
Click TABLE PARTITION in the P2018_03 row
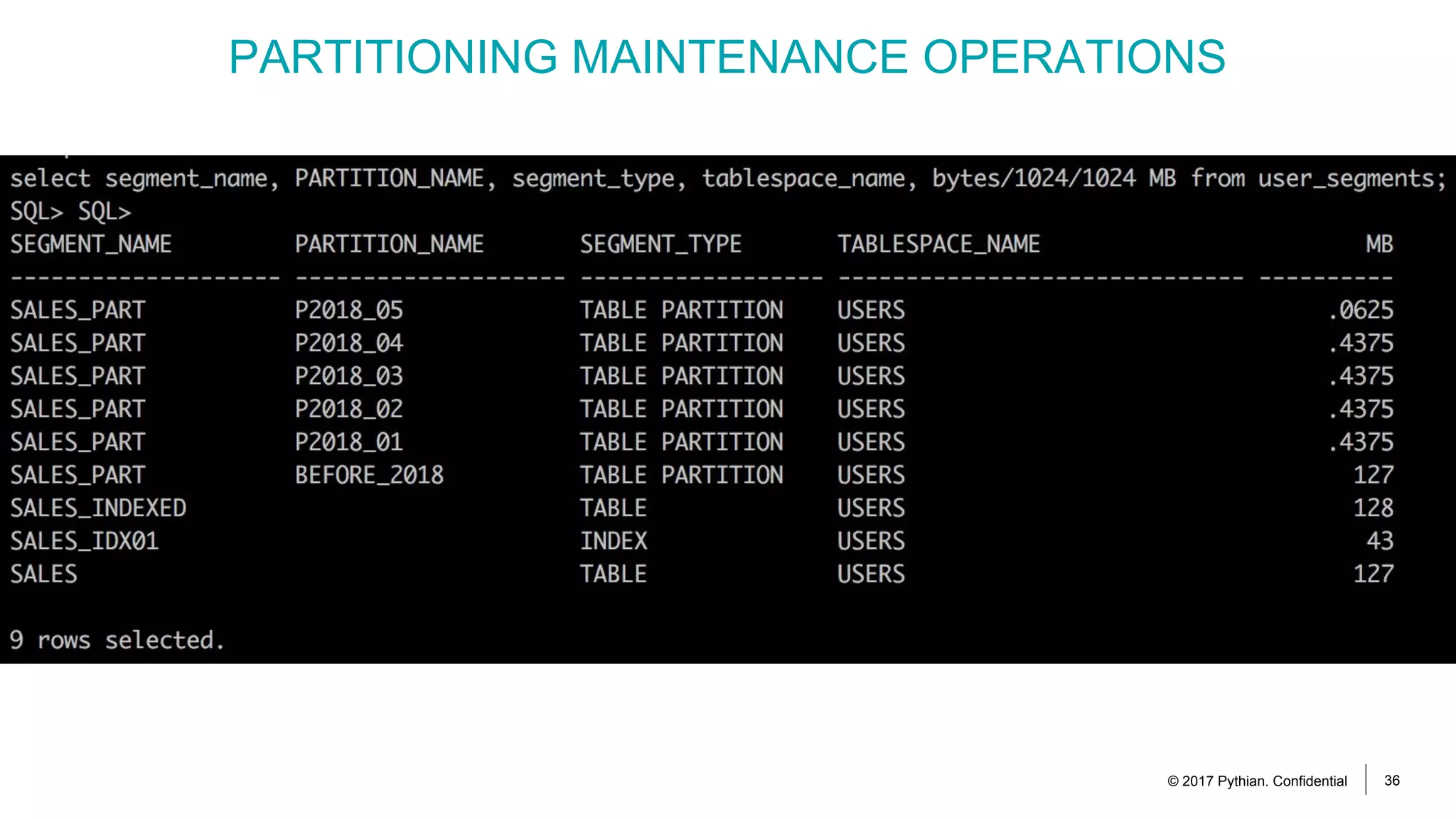point(682,376)
